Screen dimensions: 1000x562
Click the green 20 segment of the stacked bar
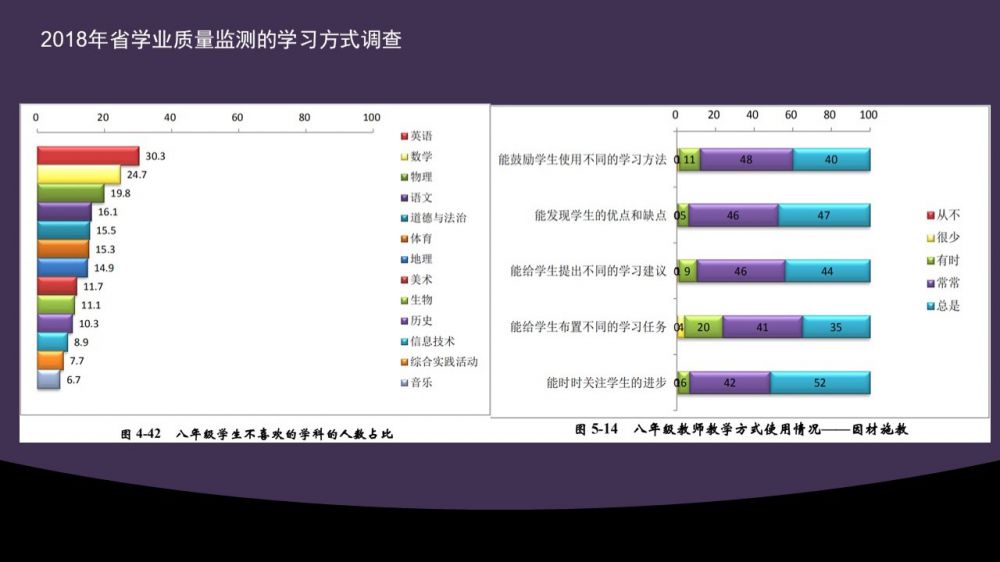(703, 327)
